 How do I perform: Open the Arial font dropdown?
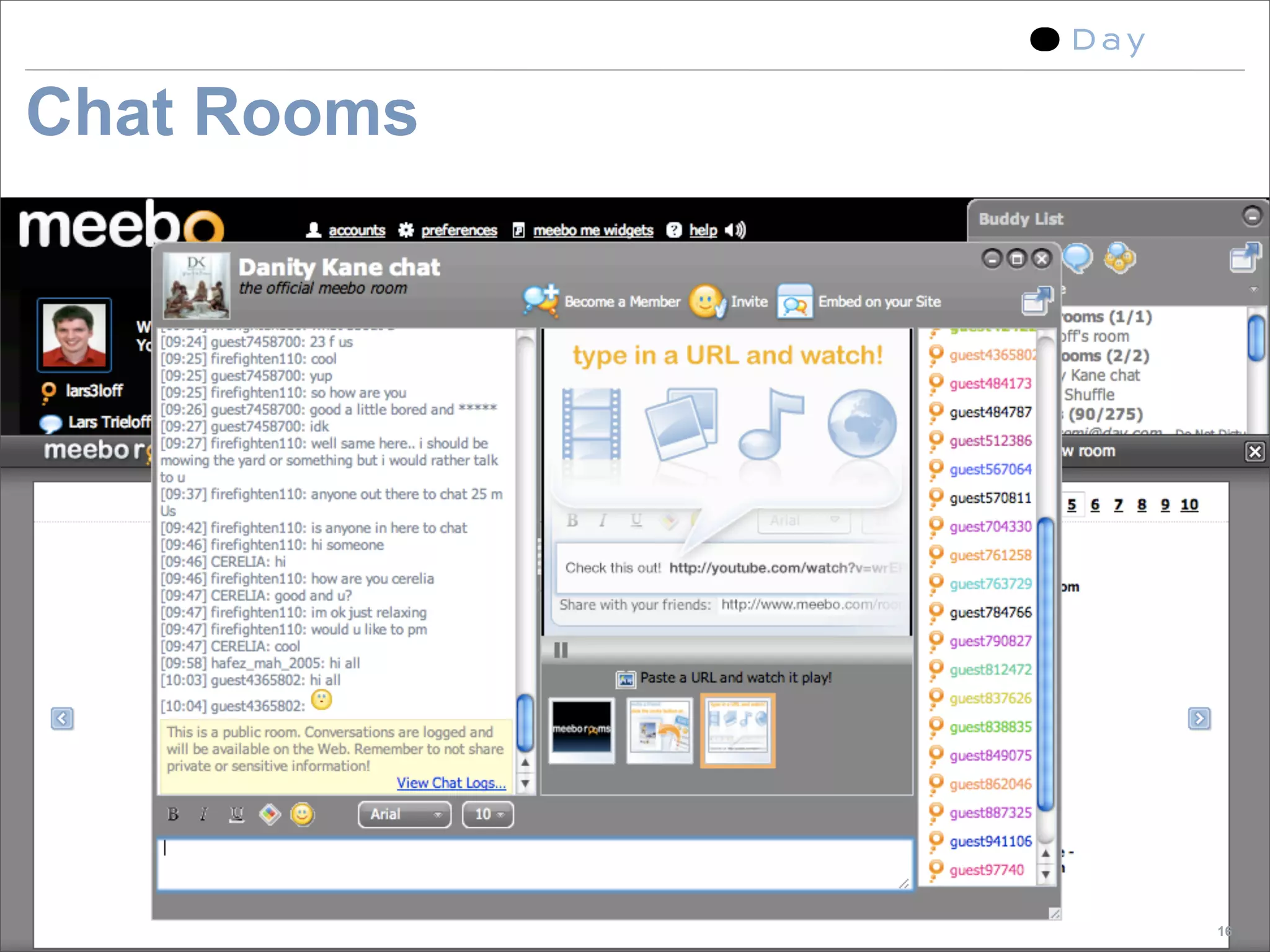(404, 814)
